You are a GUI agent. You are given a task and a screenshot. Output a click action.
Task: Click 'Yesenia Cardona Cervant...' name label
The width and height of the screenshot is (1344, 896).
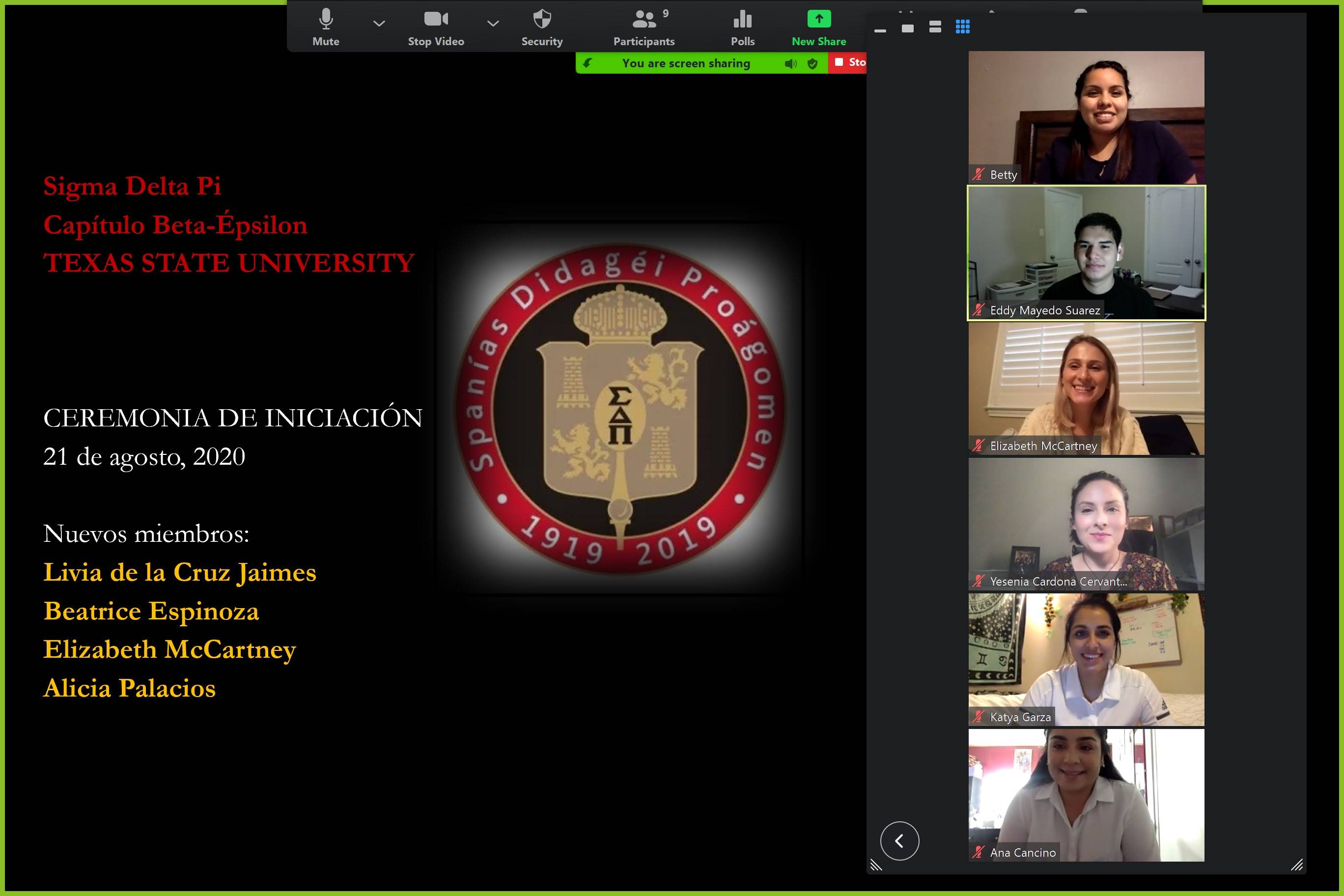coord(1058,582)
